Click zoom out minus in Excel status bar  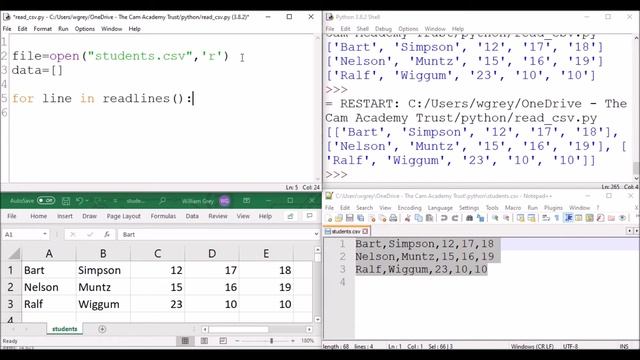pos(238,340)
